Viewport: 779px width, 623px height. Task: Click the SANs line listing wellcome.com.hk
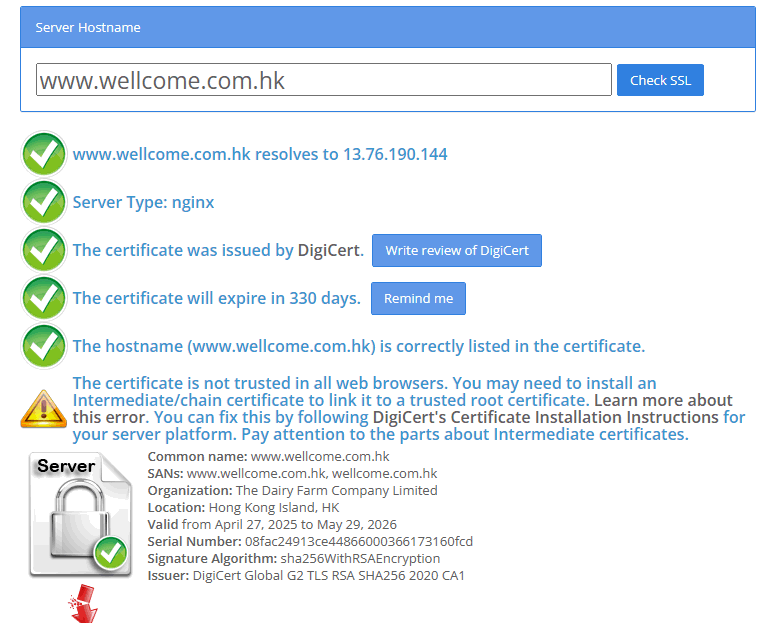(x=292, y=473)
